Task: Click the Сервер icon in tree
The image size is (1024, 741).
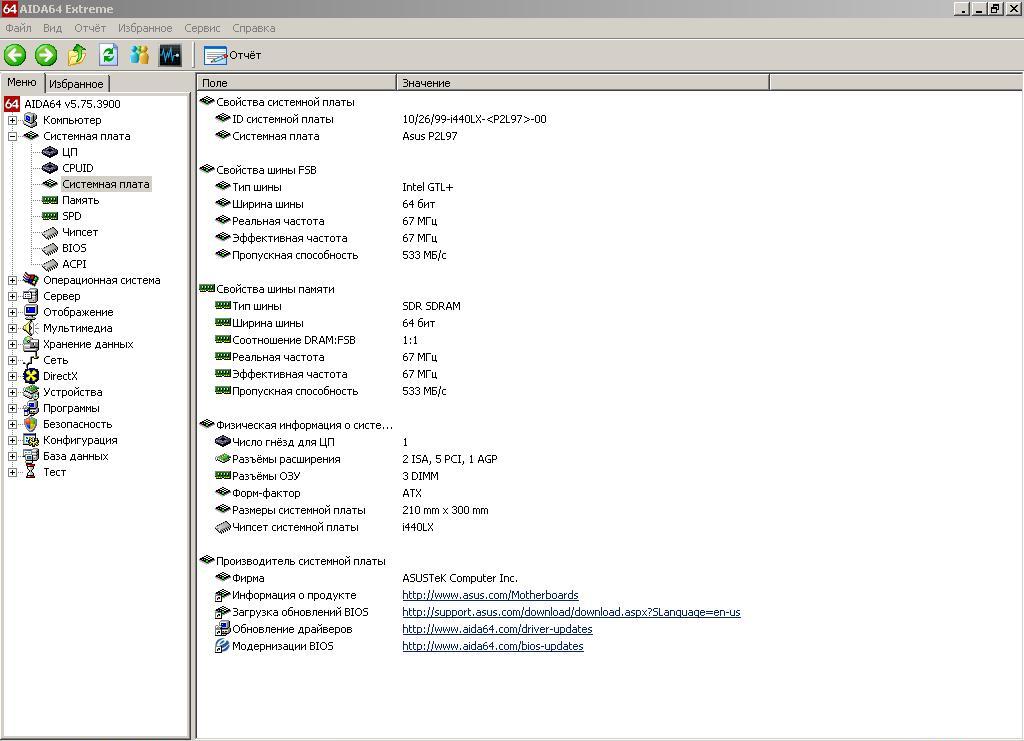Action: [x=31, y=296]
